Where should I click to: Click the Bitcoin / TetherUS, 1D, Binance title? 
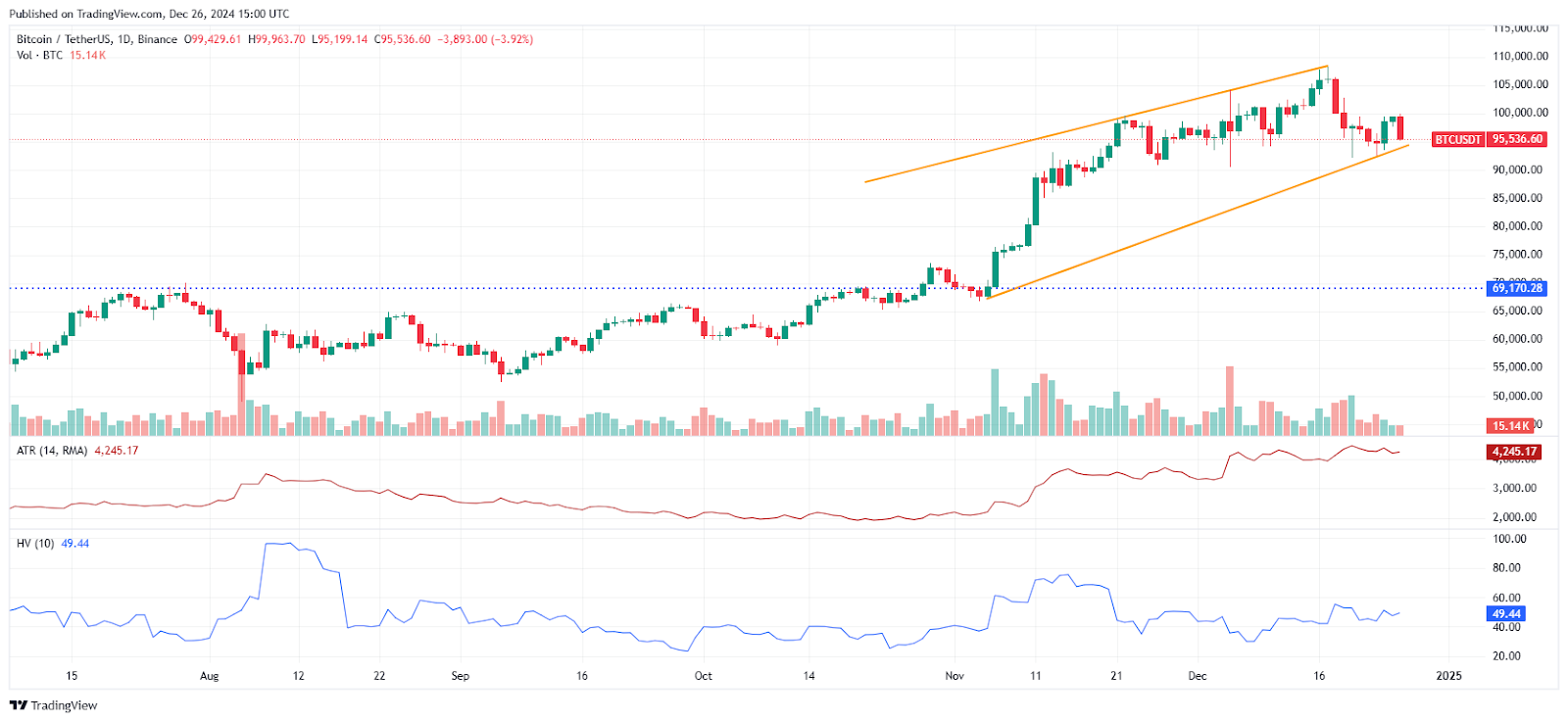97,39
